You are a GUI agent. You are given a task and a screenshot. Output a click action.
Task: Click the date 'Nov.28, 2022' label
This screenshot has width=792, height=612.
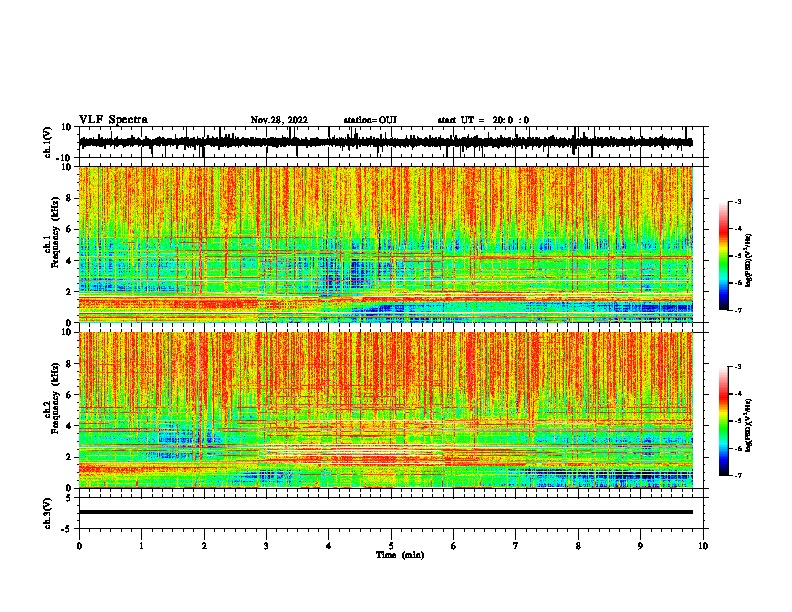pos(279,120)
